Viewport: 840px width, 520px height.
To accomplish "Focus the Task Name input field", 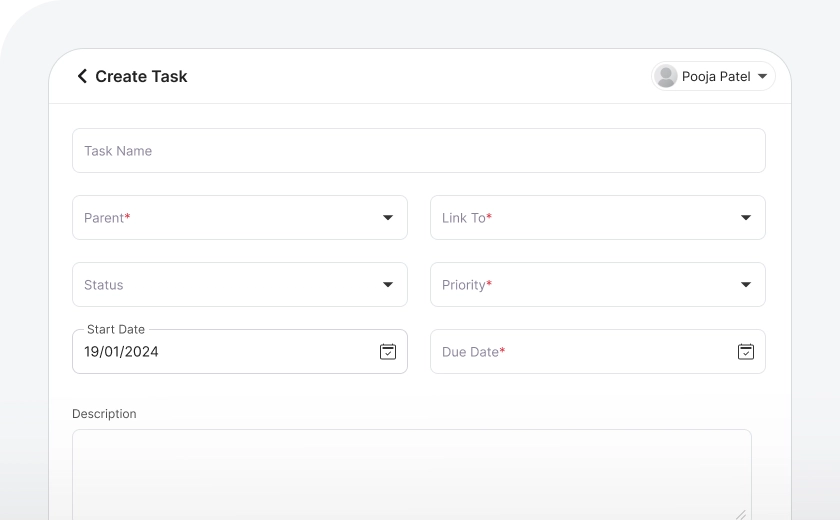I will coord(418,150).
